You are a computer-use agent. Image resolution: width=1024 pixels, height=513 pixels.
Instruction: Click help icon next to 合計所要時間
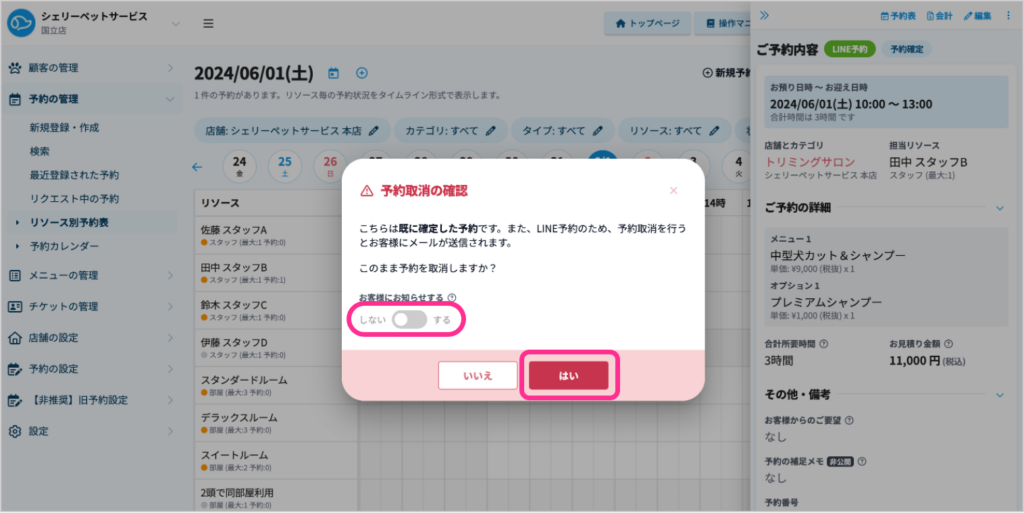[842, 343]
